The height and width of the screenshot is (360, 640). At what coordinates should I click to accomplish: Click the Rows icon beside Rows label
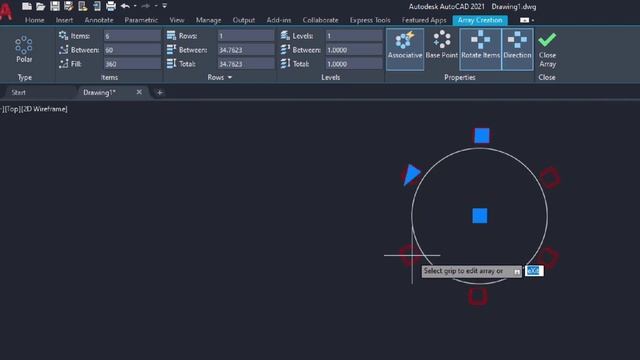pos(171,36)
